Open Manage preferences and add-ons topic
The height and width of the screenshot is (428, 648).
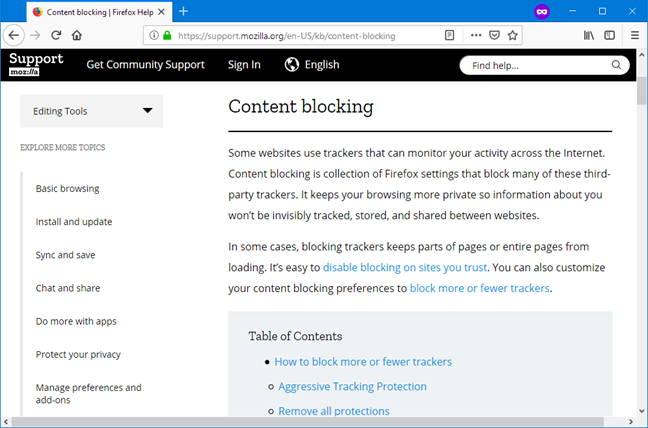88,394
